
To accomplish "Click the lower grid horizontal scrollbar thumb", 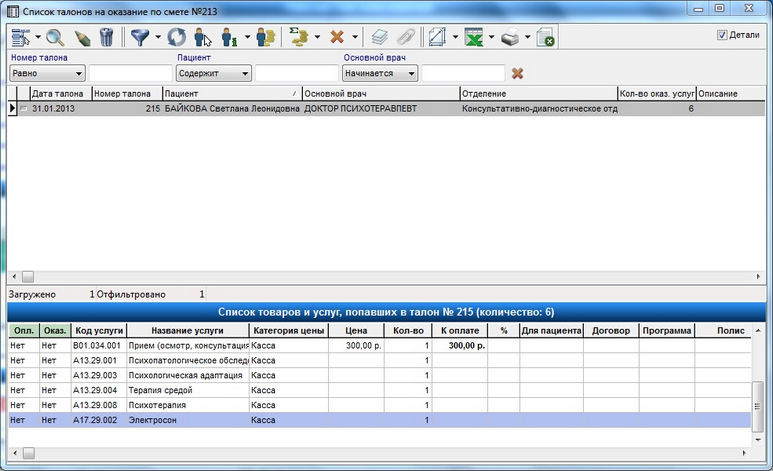I will tap(29, 453).
